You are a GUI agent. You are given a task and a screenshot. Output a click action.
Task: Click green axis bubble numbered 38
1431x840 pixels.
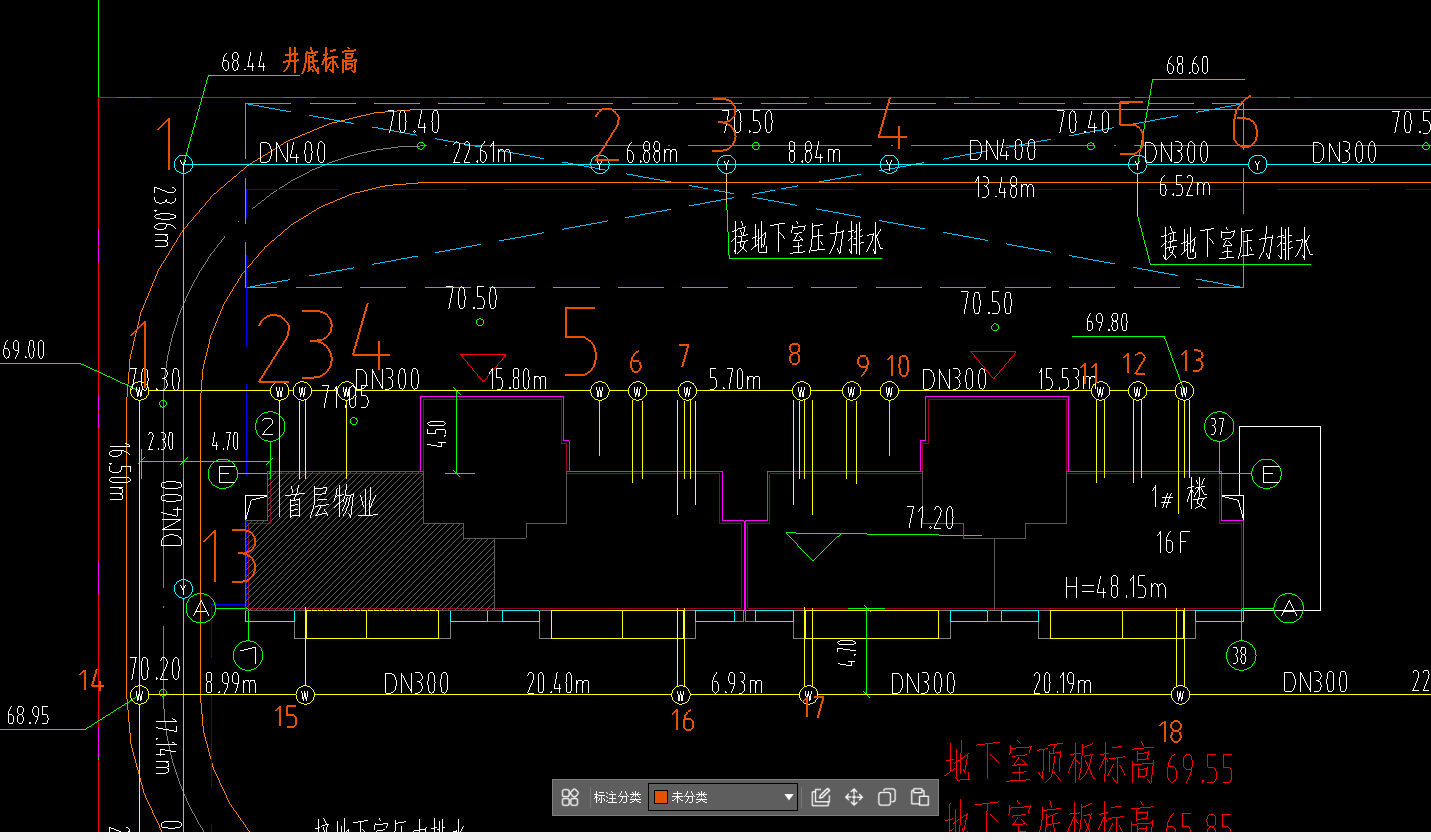click(1240, 655)
